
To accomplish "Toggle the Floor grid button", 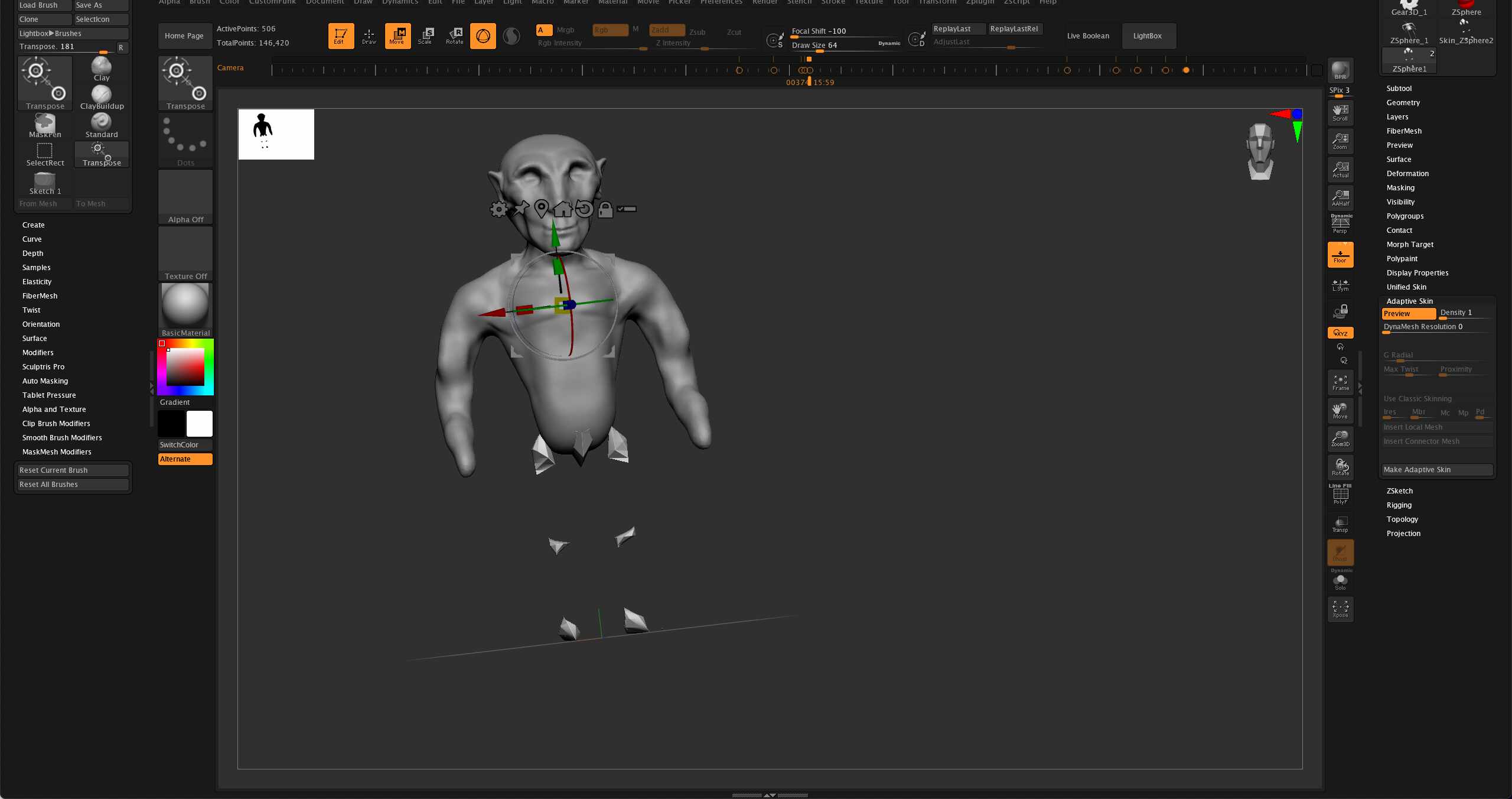I will pos(1340,255).
